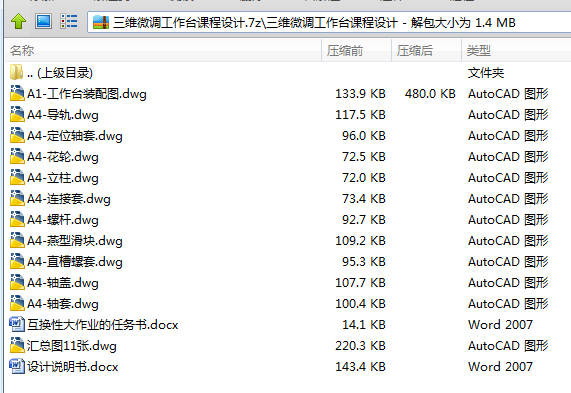Sort by the 类型 column header
The width and height of the screenshot is (571, 393).
coord(516,50)
